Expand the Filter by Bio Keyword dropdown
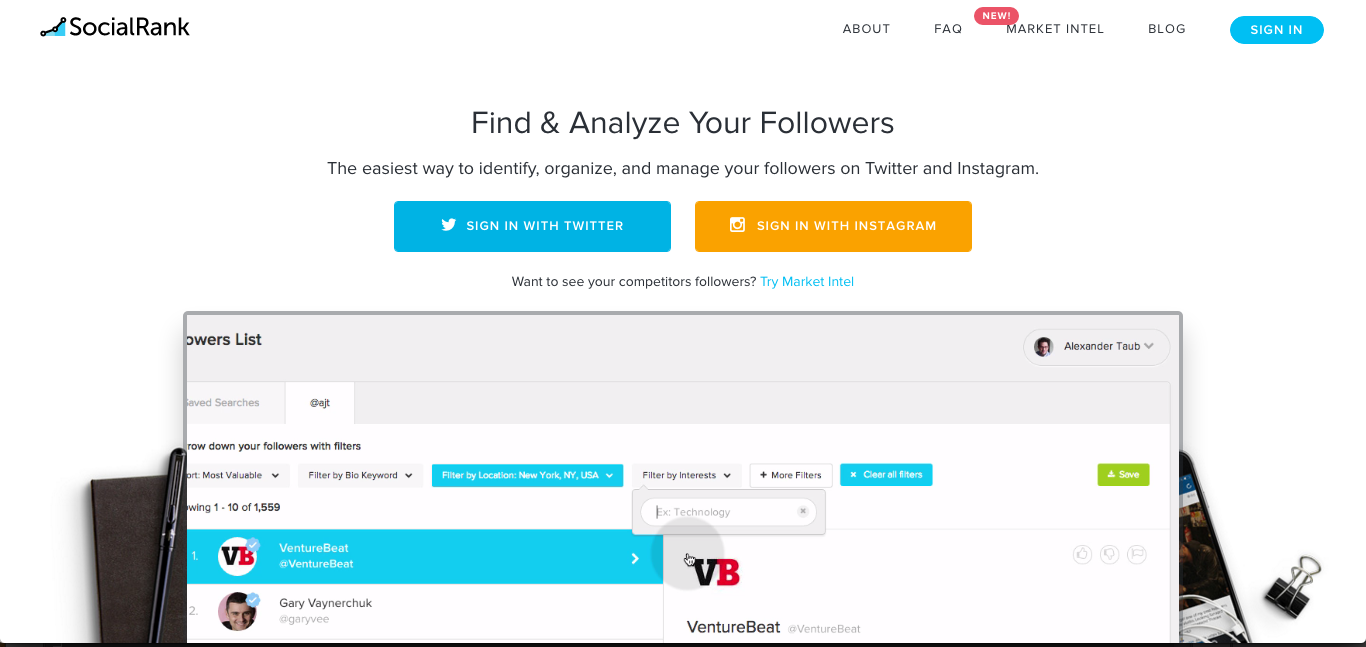This screenshot has width=1366, height=647. pos(360,475)
